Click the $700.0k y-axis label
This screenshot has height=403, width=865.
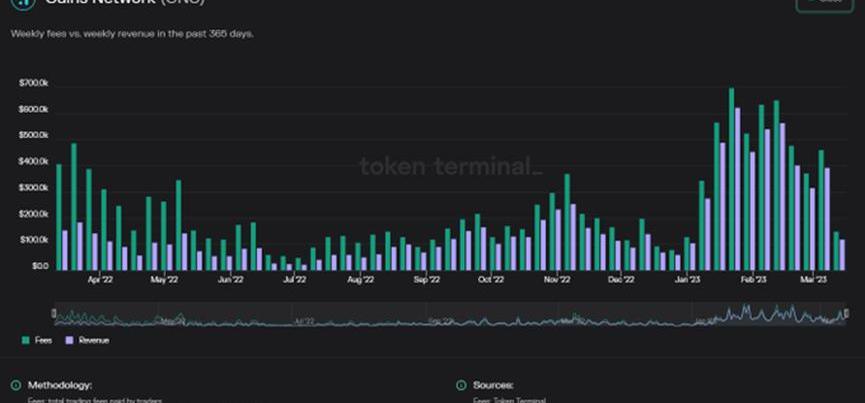click(x=33, y=83)
